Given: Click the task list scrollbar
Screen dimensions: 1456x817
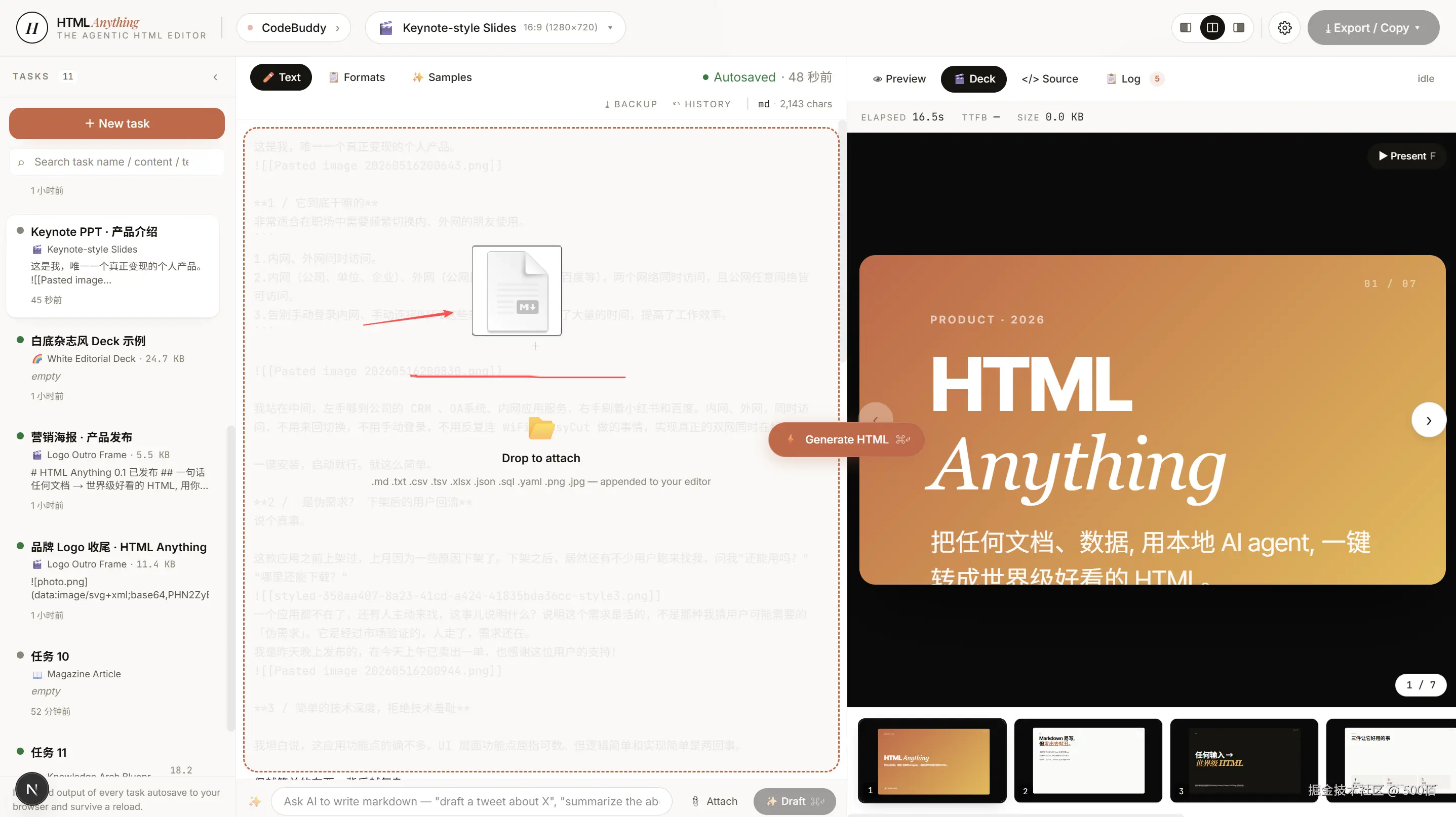Looking at the screenshot, I should coord(230,578).
